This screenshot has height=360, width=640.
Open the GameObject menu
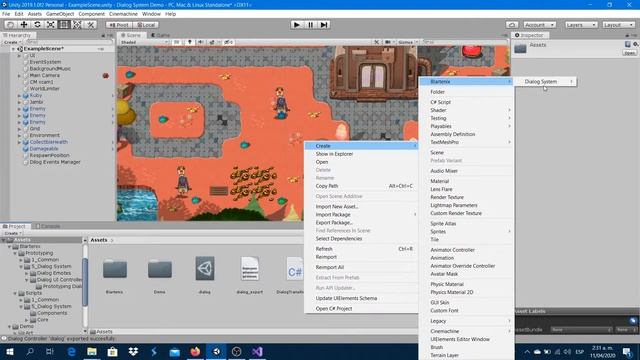60,14
